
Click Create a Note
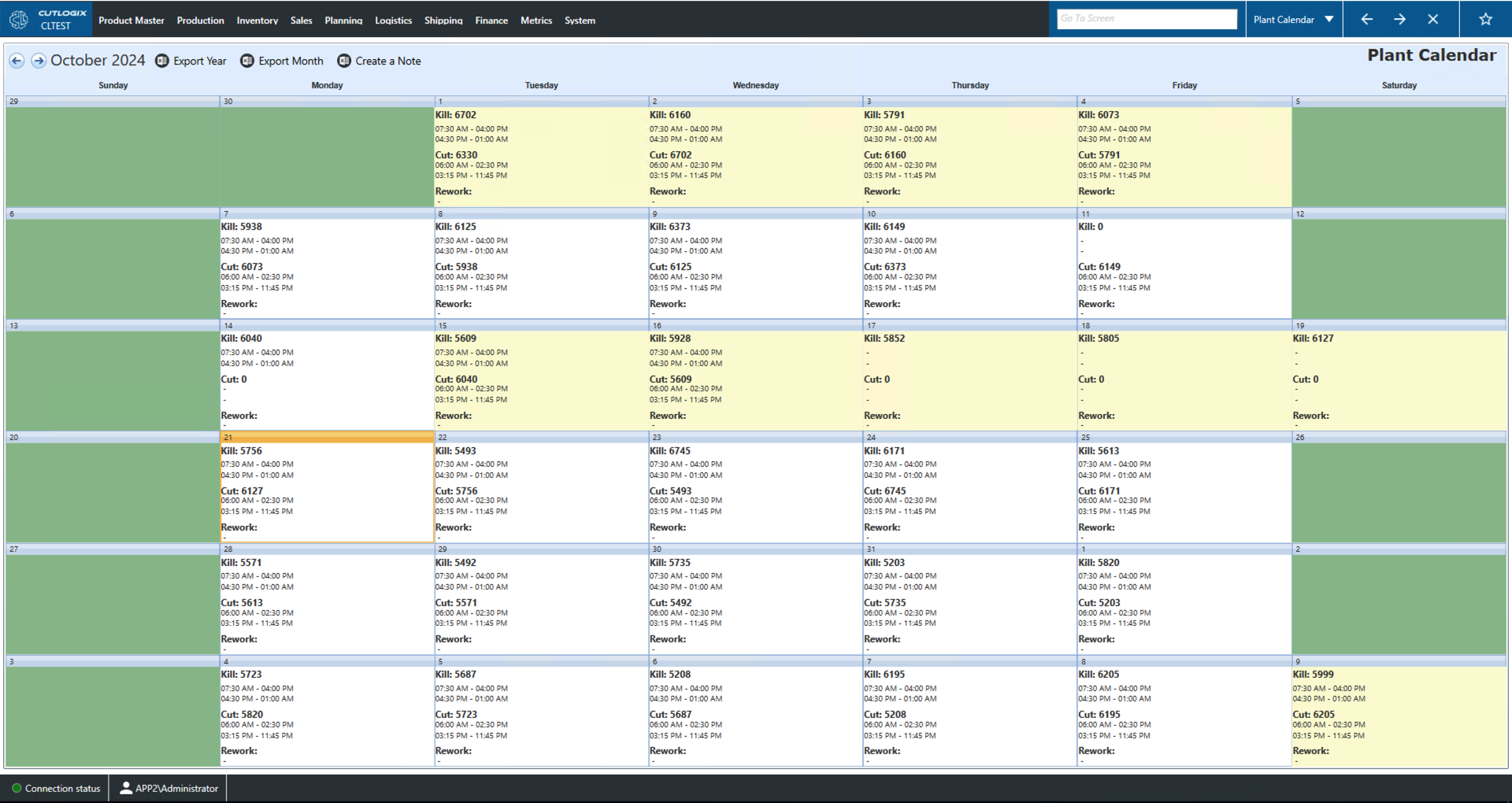[x=387, y=61]
